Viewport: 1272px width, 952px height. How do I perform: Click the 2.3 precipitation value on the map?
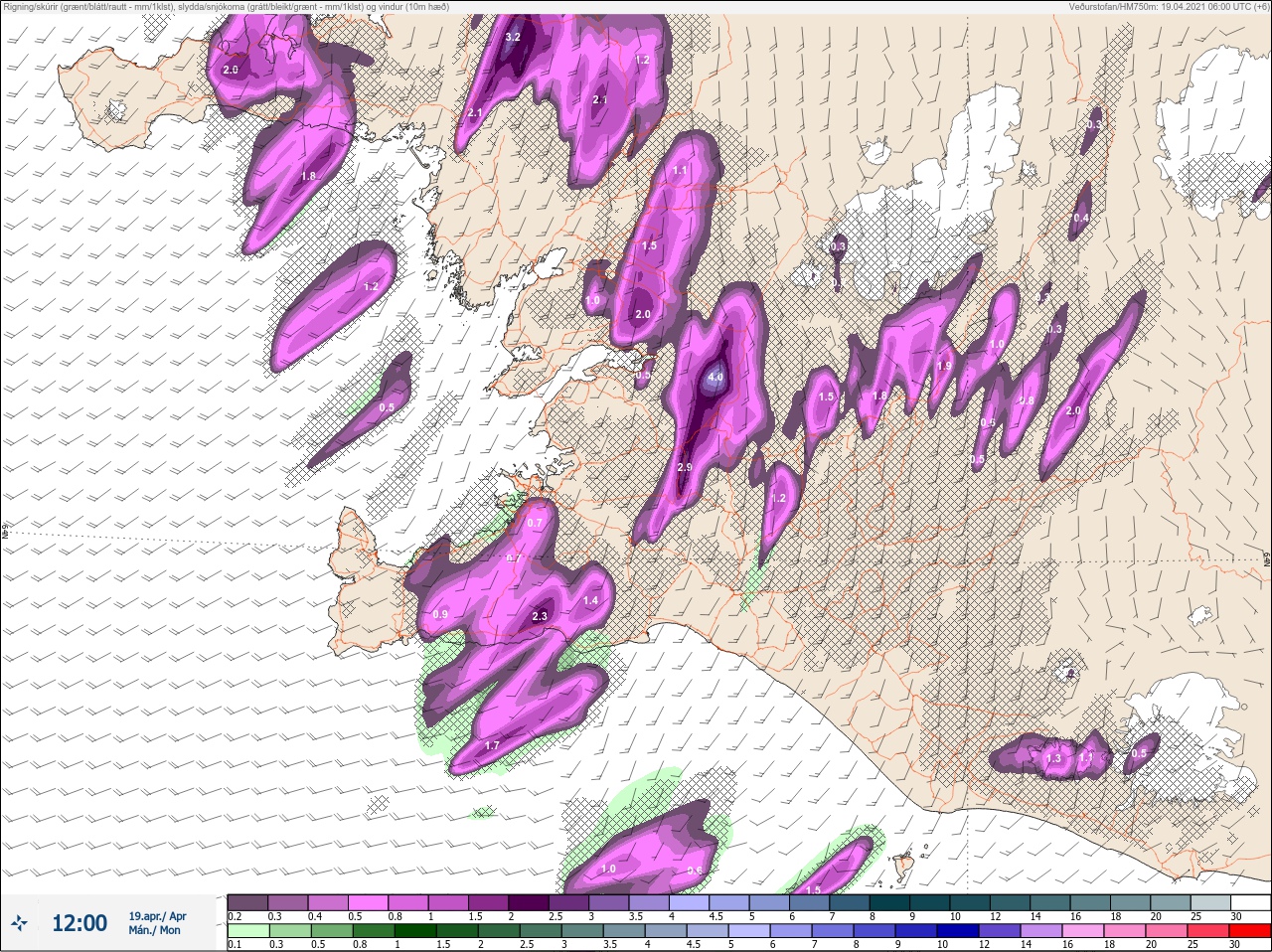click(x=540, y=616)
